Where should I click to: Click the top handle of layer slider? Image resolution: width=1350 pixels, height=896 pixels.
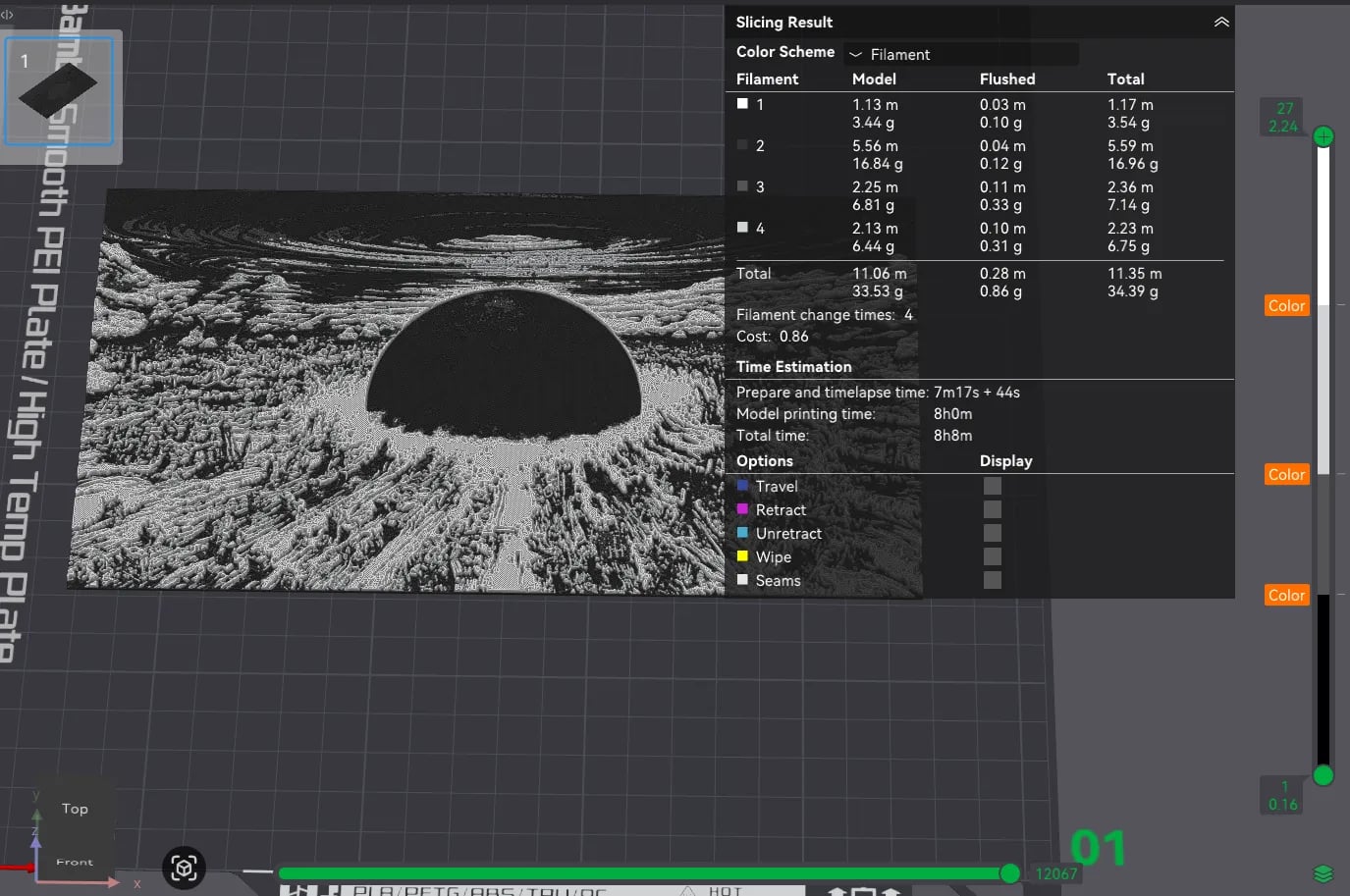point(1323,136)
